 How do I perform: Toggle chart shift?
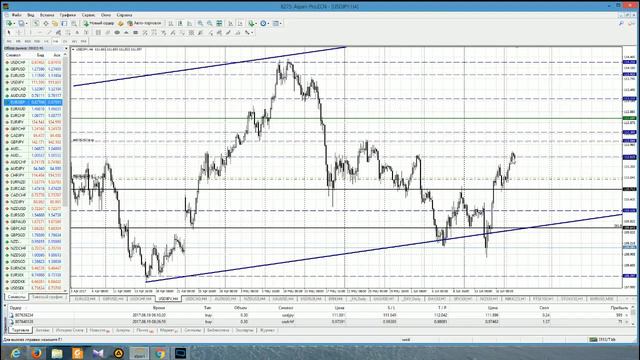tap(240, 24)
